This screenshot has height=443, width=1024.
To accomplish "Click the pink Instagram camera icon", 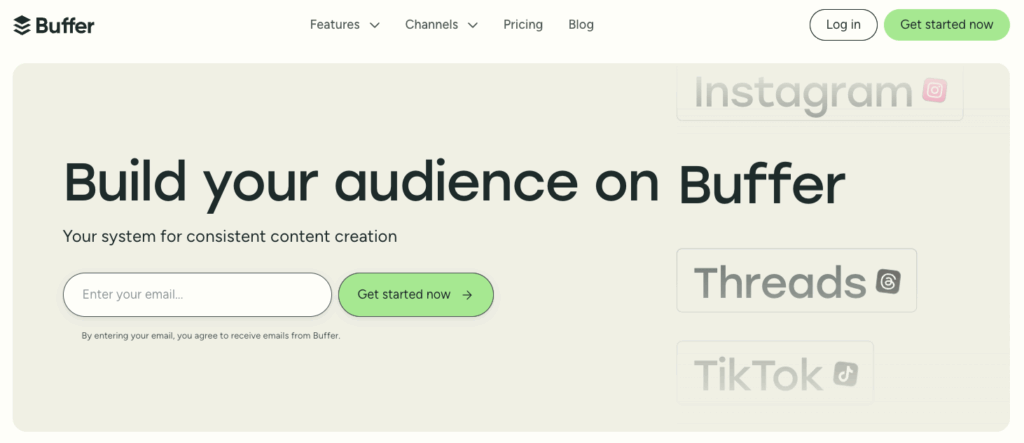I will pos(935,91).
